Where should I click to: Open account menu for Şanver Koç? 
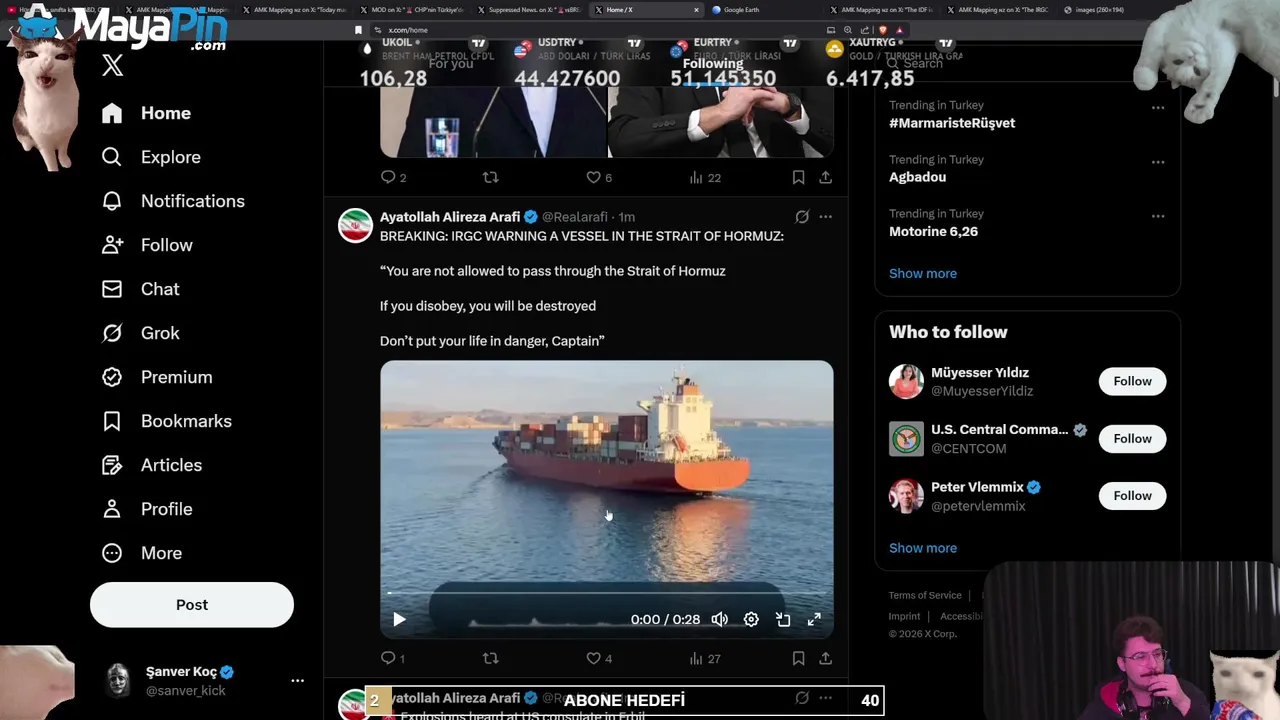pos(297,680)
